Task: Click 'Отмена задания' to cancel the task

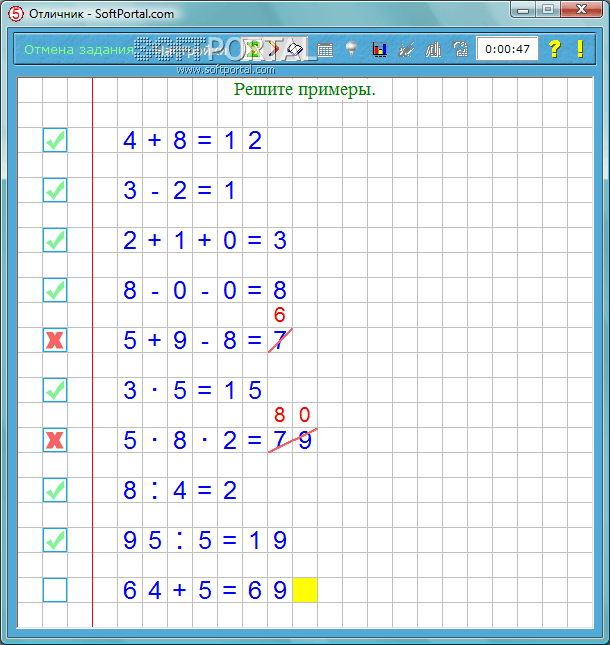Action: (x=79, y=50)
